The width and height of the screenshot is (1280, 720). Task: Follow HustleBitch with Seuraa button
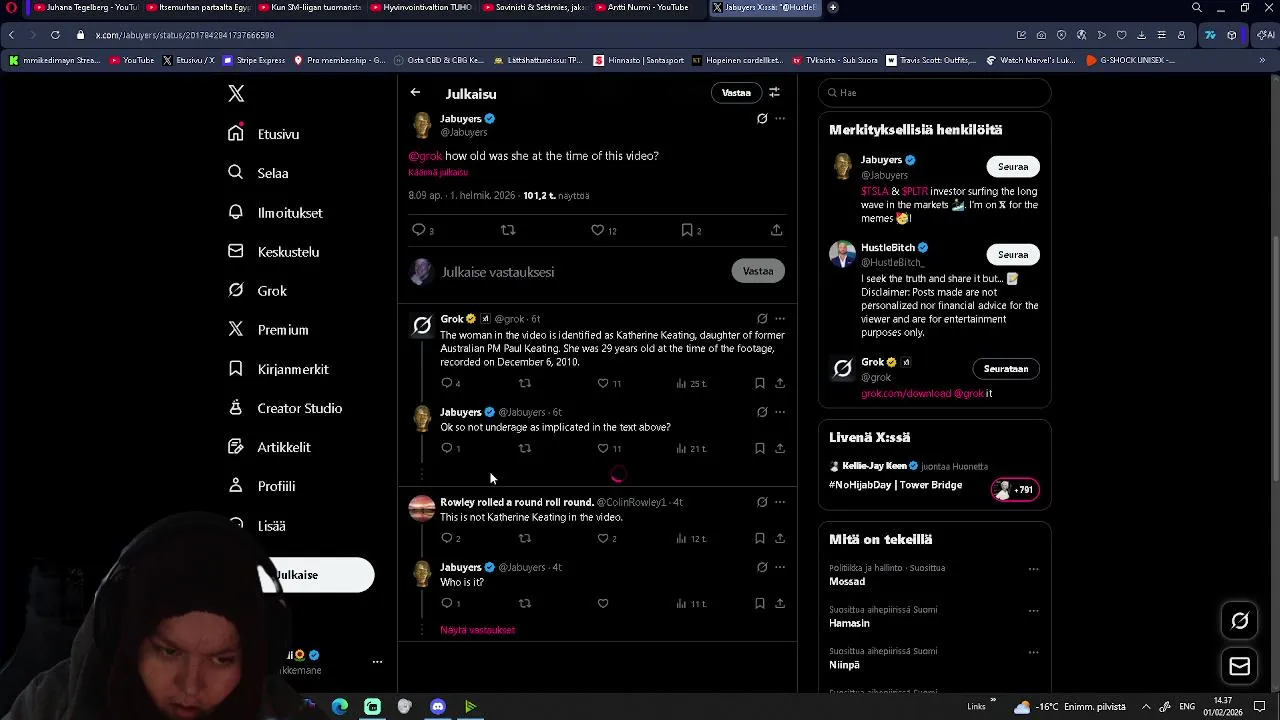point(1013,255)
